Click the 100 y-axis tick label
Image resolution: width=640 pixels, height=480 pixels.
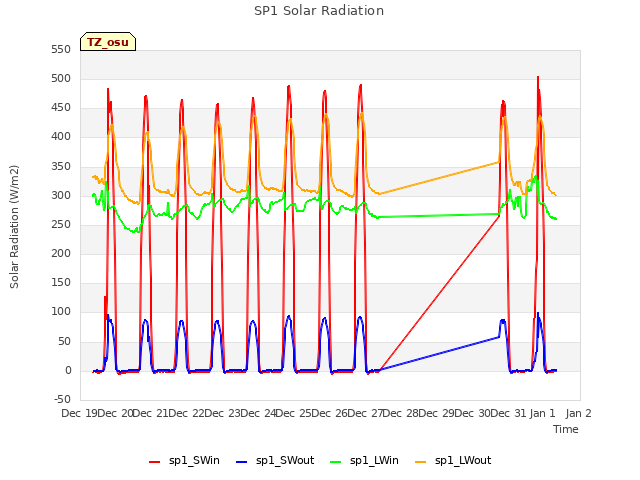pos(61,312)
